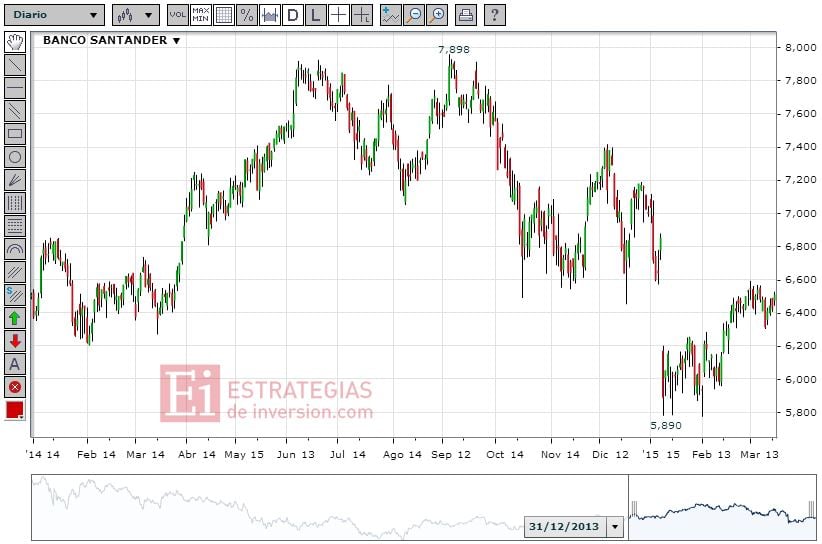Image resolution: width=822 pixels, height=544 pixels.
Task: Toggle the D button in toolbar
Action: coord(293,15)
